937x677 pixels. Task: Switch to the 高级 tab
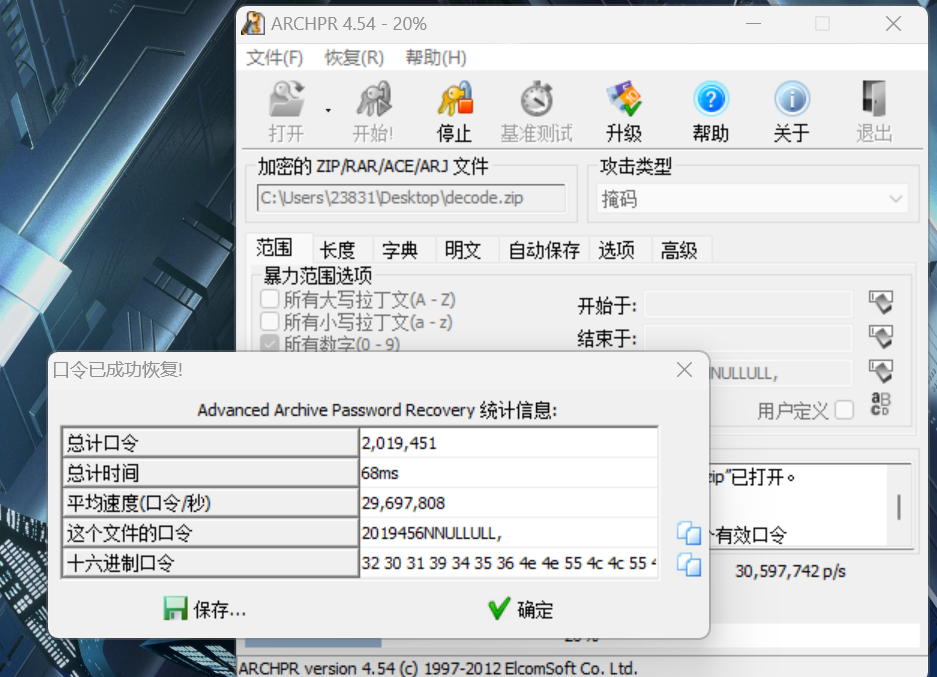[679, 250]
